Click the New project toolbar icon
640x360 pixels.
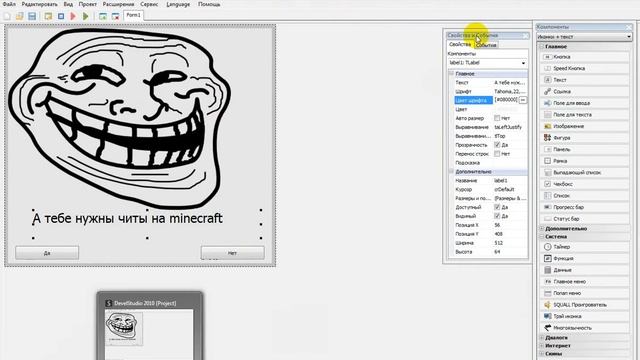pos(7,16)
